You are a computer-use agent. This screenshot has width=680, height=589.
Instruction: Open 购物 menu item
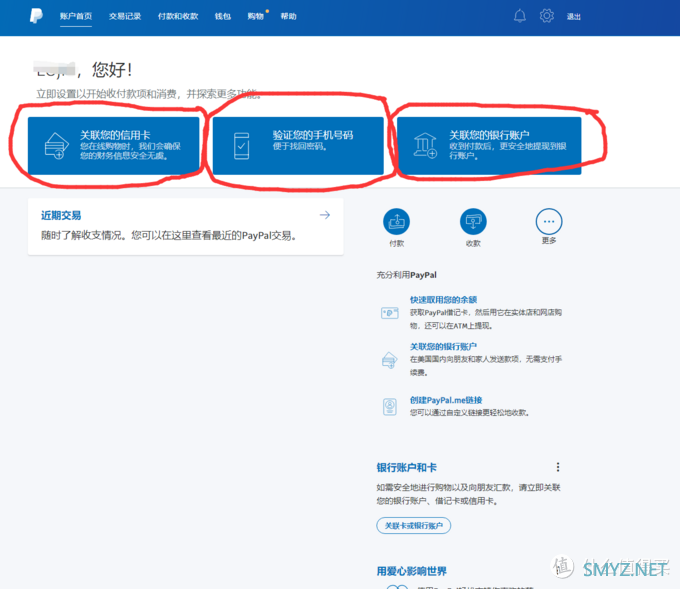click(255, 16)
